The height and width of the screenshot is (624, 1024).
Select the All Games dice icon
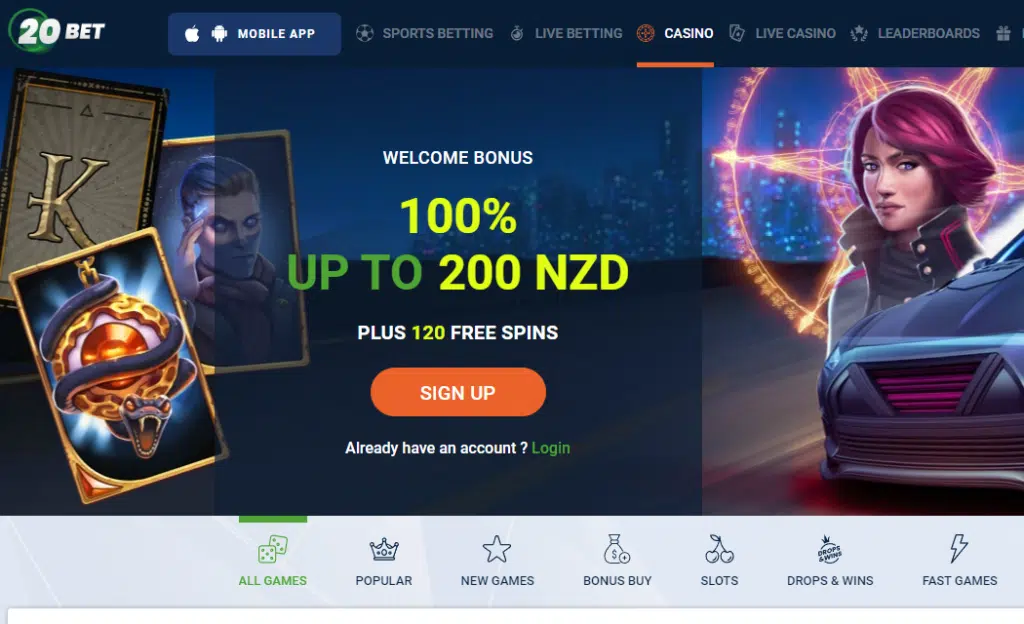click(272, 550)
